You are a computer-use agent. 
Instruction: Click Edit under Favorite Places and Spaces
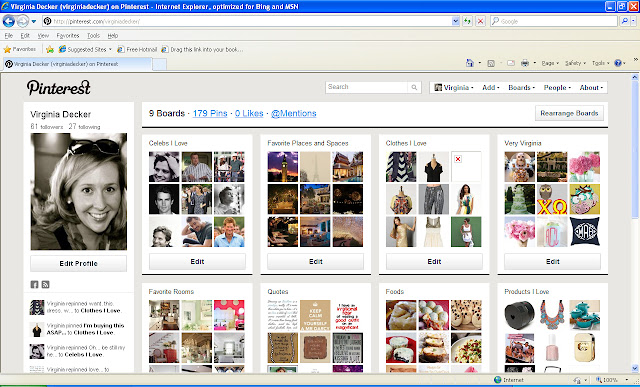(316, 261)
